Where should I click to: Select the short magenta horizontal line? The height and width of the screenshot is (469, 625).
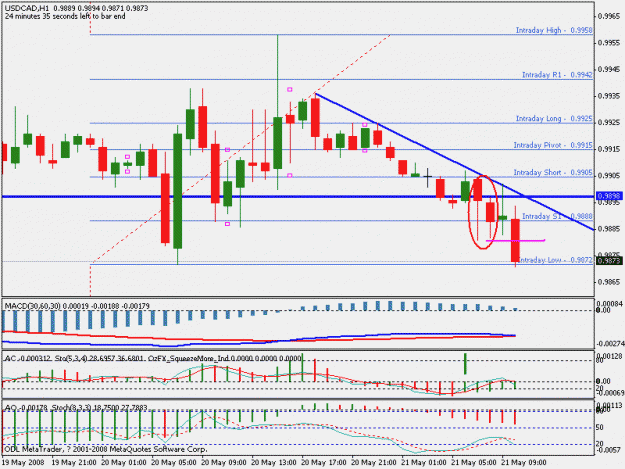click(x=515, y=240)
